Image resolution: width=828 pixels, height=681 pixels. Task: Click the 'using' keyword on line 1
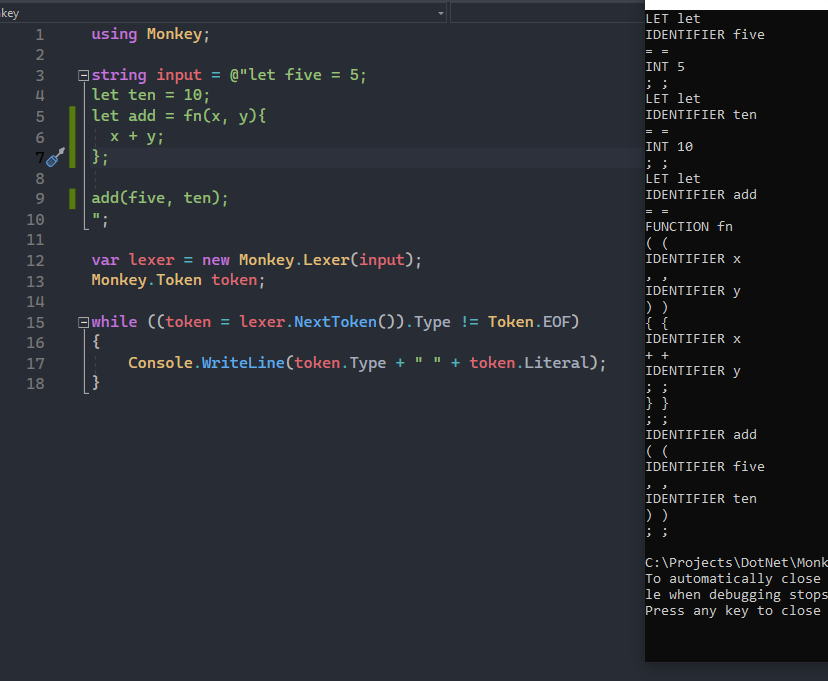114,34
